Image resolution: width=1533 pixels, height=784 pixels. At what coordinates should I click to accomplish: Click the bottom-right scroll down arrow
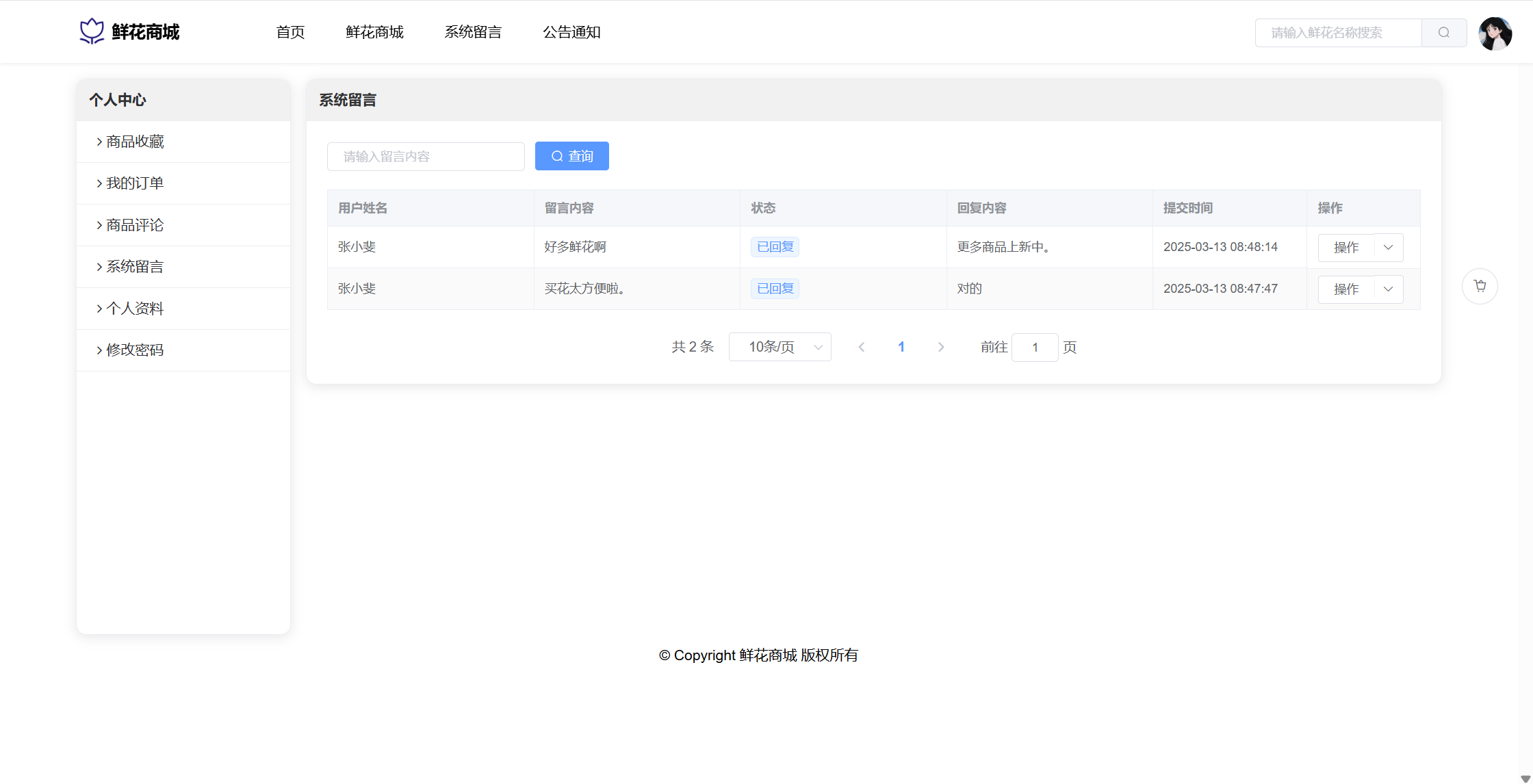1525,779
